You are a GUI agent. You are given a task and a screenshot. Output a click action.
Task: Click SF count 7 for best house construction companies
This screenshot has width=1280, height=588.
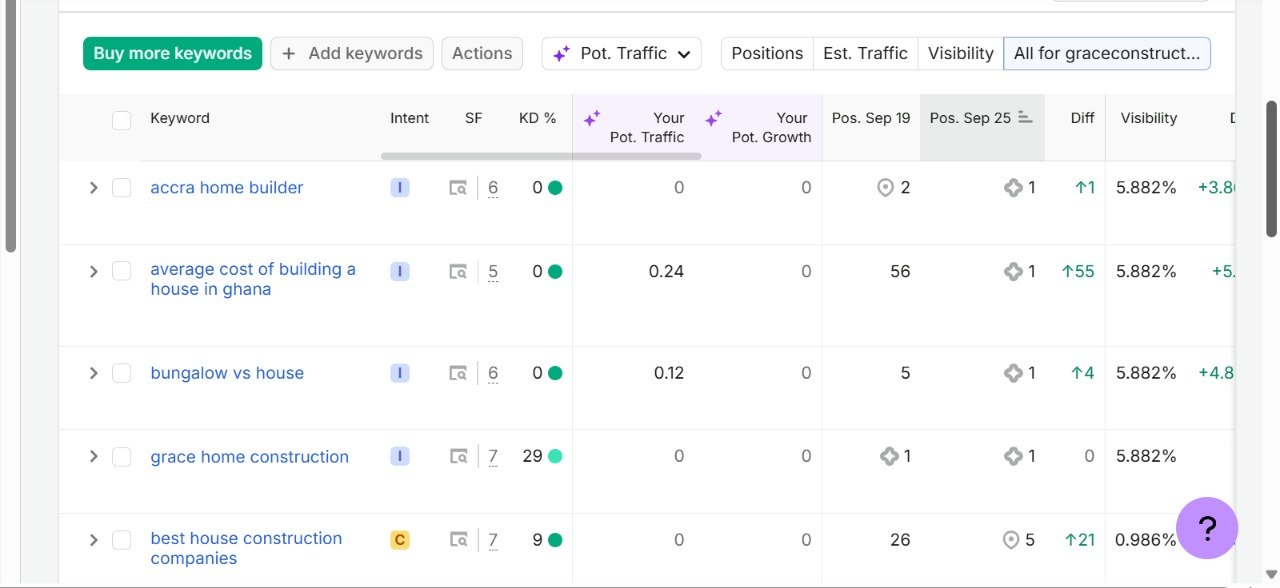[493, 540]
